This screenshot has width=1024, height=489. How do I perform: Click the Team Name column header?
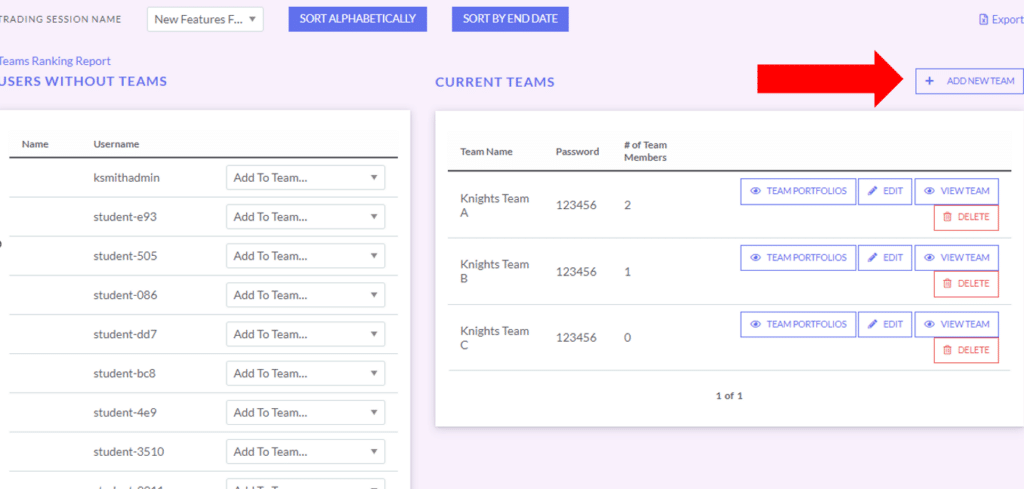tap(487, 151)
